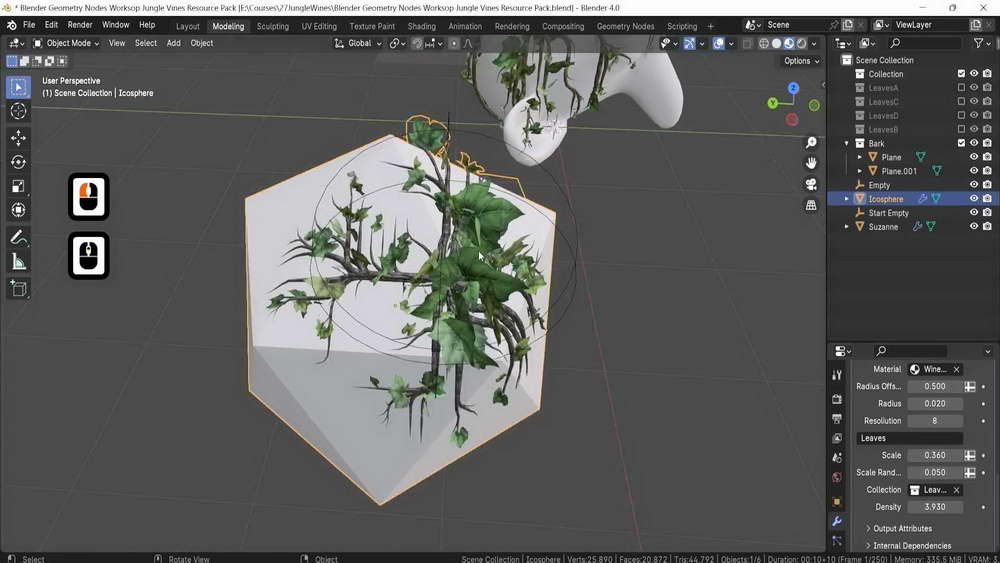
Task: Open the Object Mode dropdown
Action: (66, 43)
